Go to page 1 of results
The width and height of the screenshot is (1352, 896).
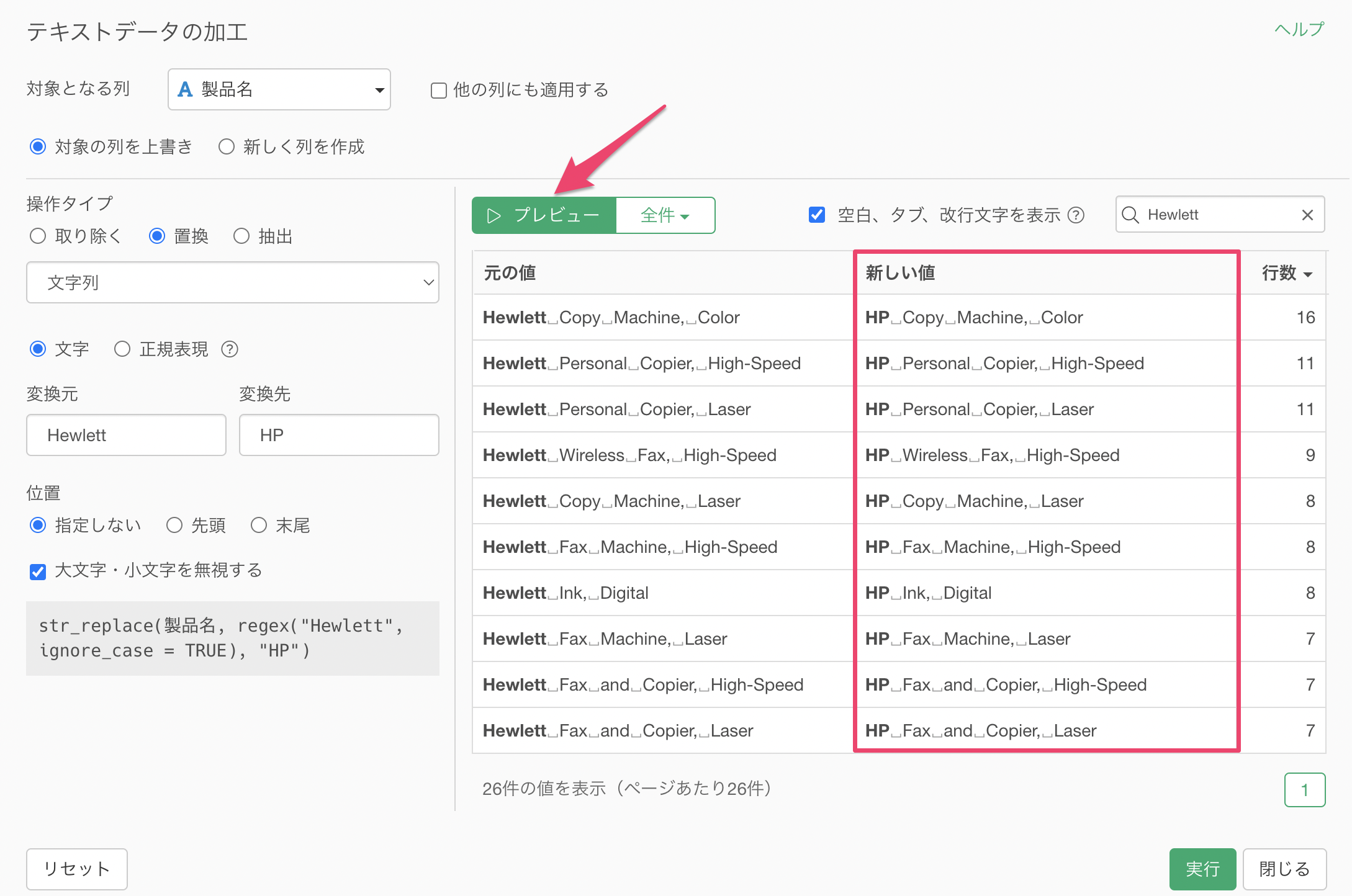coord(1305,790)
